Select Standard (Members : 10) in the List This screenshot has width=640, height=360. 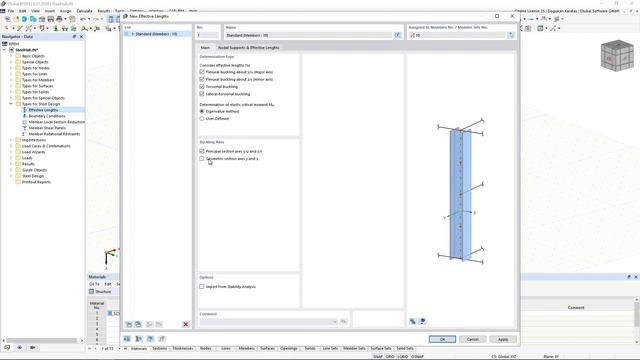pyautogui.click(x=157, y=34)
